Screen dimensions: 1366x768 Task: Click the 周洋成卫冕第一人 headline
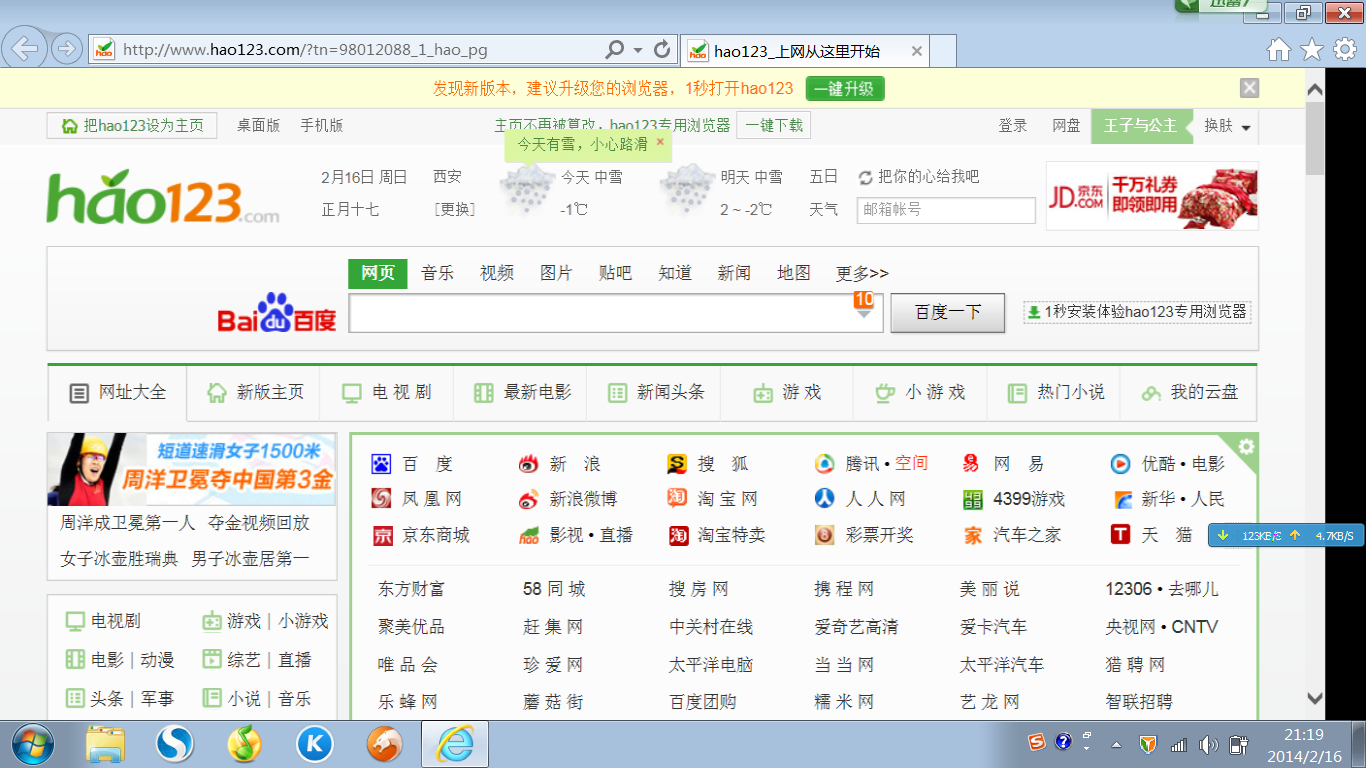pos(128,522)
